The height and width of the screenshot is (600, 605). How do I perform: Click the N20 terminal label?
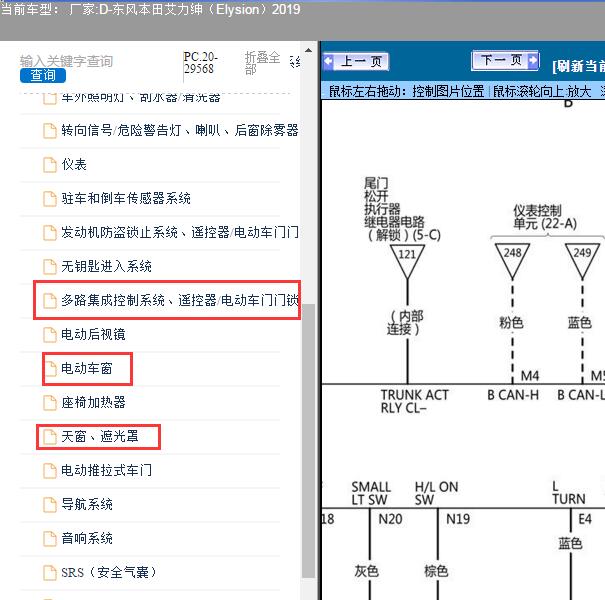click(390, 519)
